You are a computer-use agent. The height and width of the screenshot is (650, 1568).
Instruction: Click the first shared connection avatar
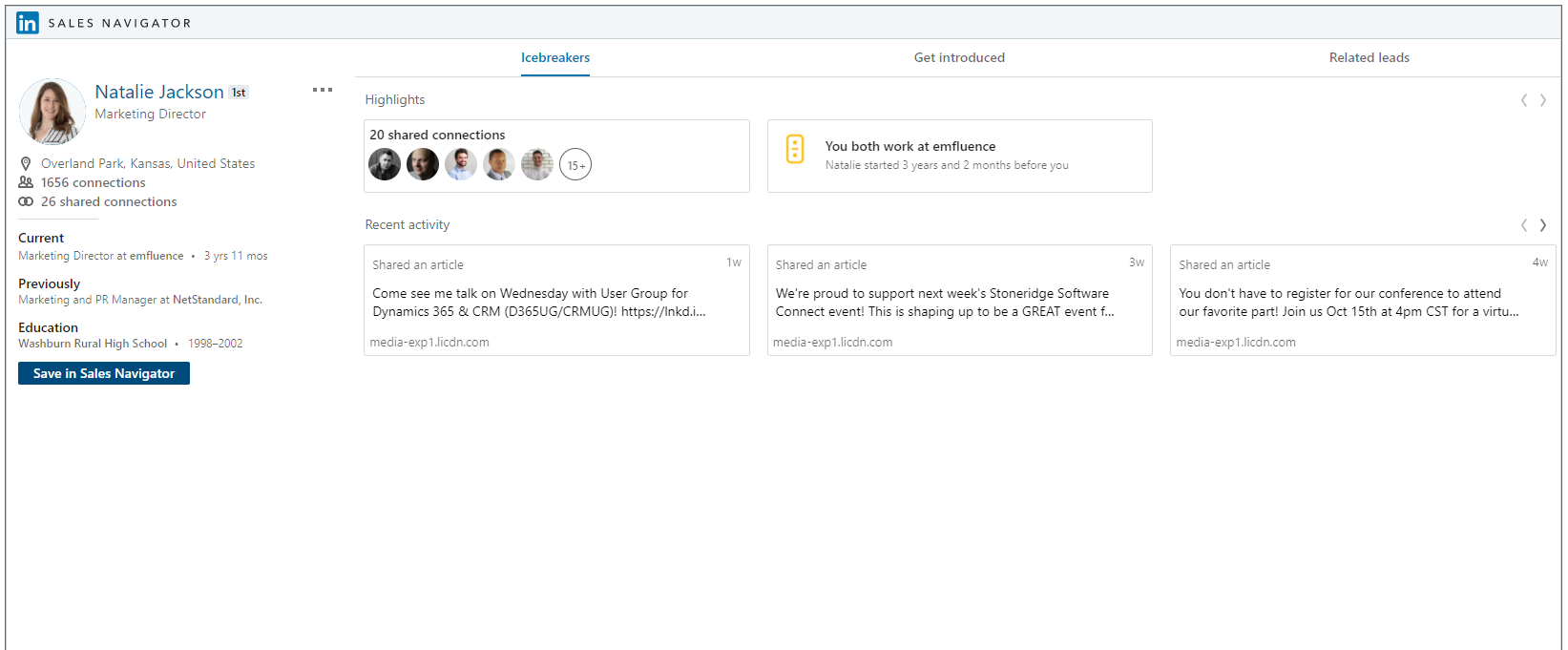pyautogui.click(x=385, y=164)
